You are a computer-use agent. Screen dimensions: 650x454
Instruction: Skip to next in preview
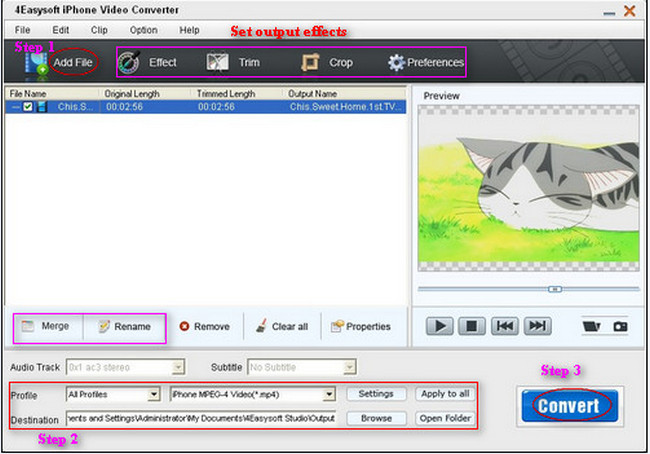[x=537, y=326]
